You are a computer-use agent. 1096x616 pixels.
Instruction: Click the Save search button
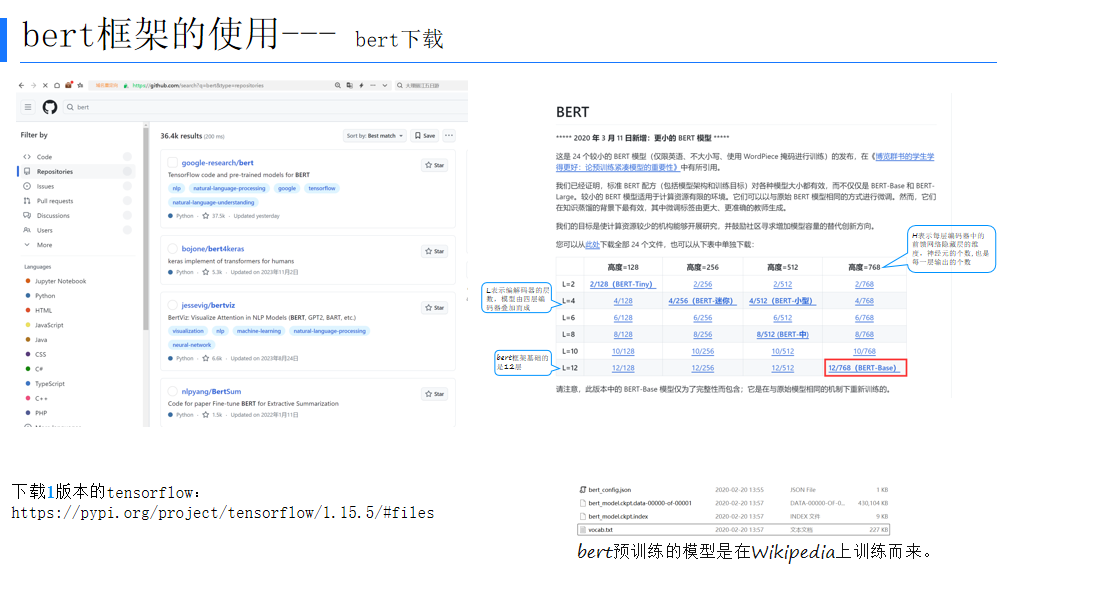tap(425, 136)
